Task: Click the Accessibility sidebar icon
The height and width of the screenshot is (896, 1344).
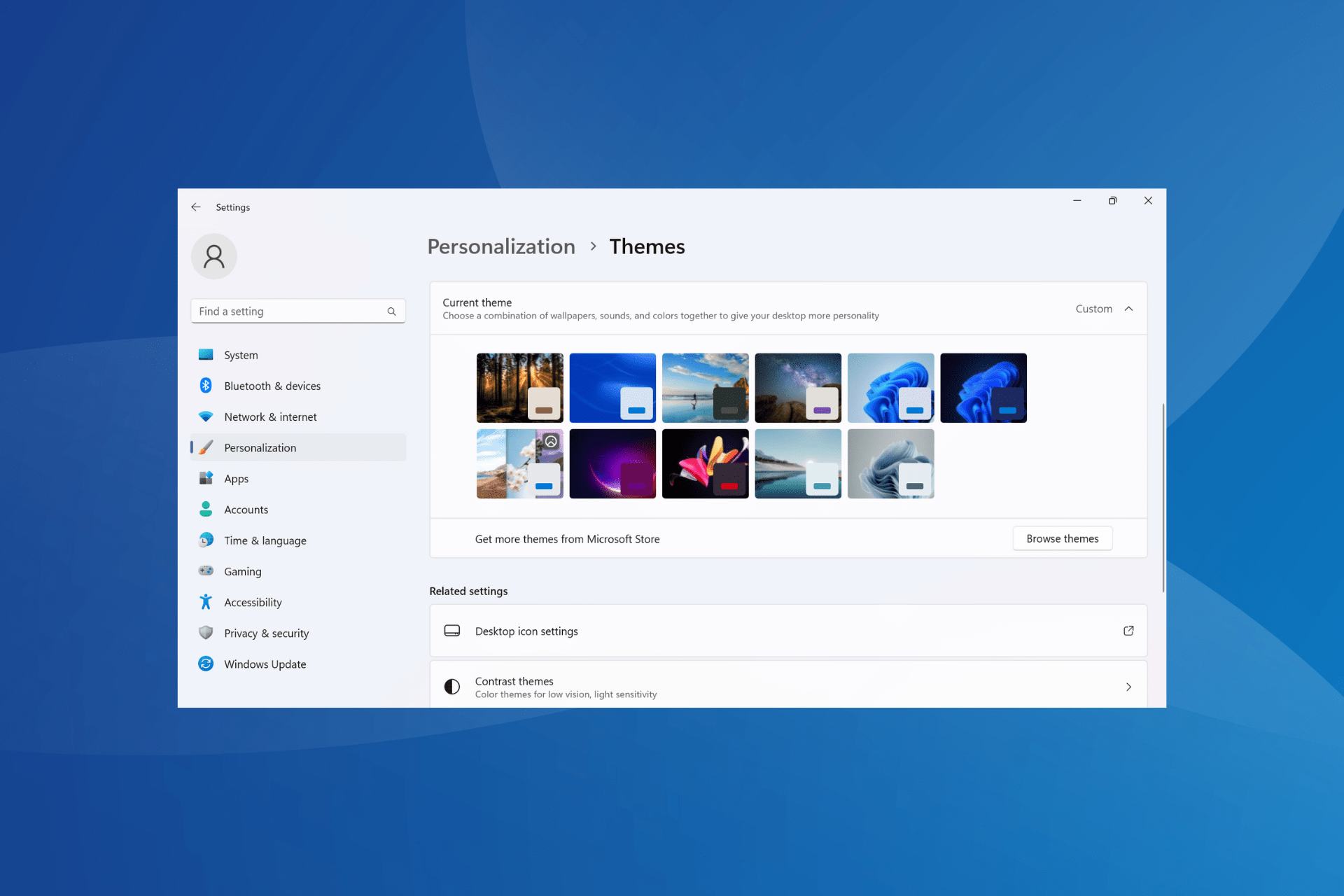Action: (x=206, y=601)
